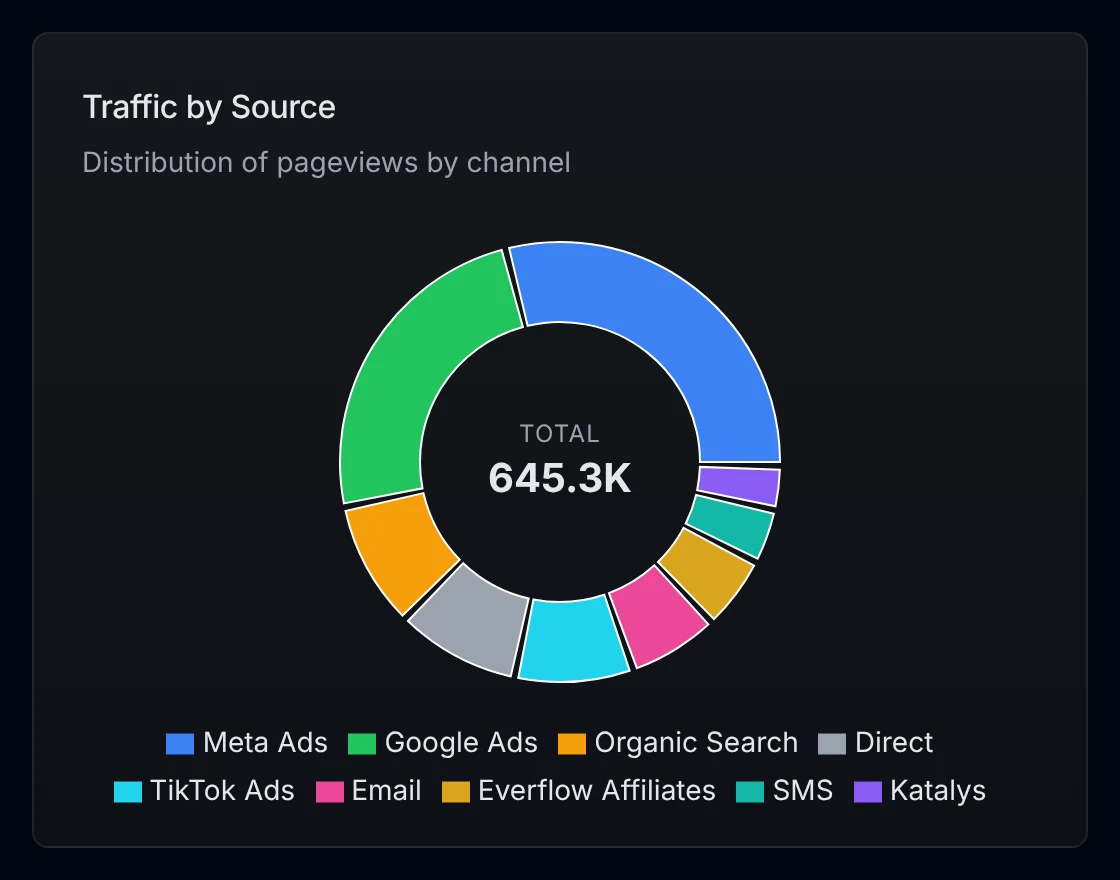Viewport: 1120px width, 880px height.
Task: Toggle the Google Ads legend label
Action: click(x=461, y=743)
